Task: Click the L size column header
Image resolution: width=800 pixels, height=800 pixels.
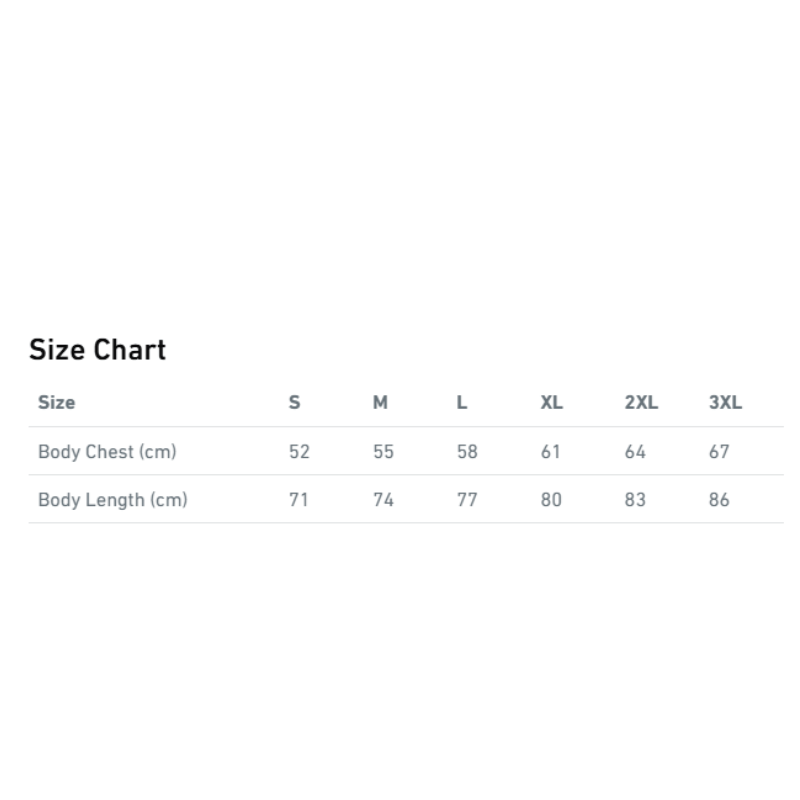Action: tap(462, 403)
